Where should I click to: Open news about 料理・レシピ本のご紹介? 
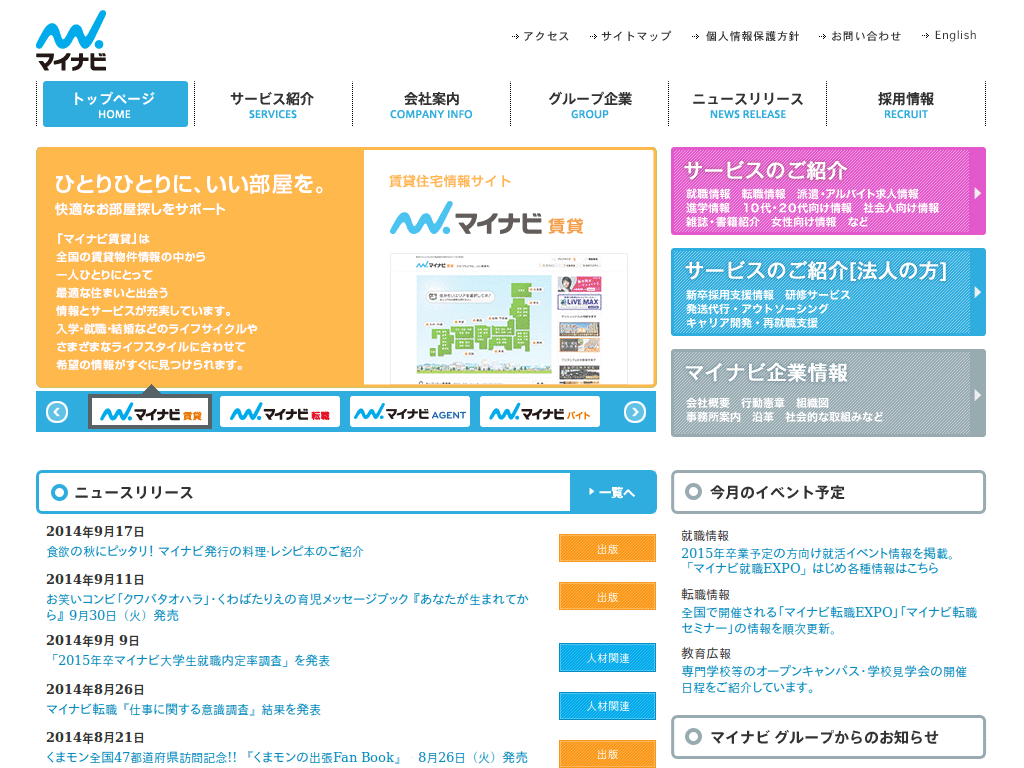(x=204, y=551)
